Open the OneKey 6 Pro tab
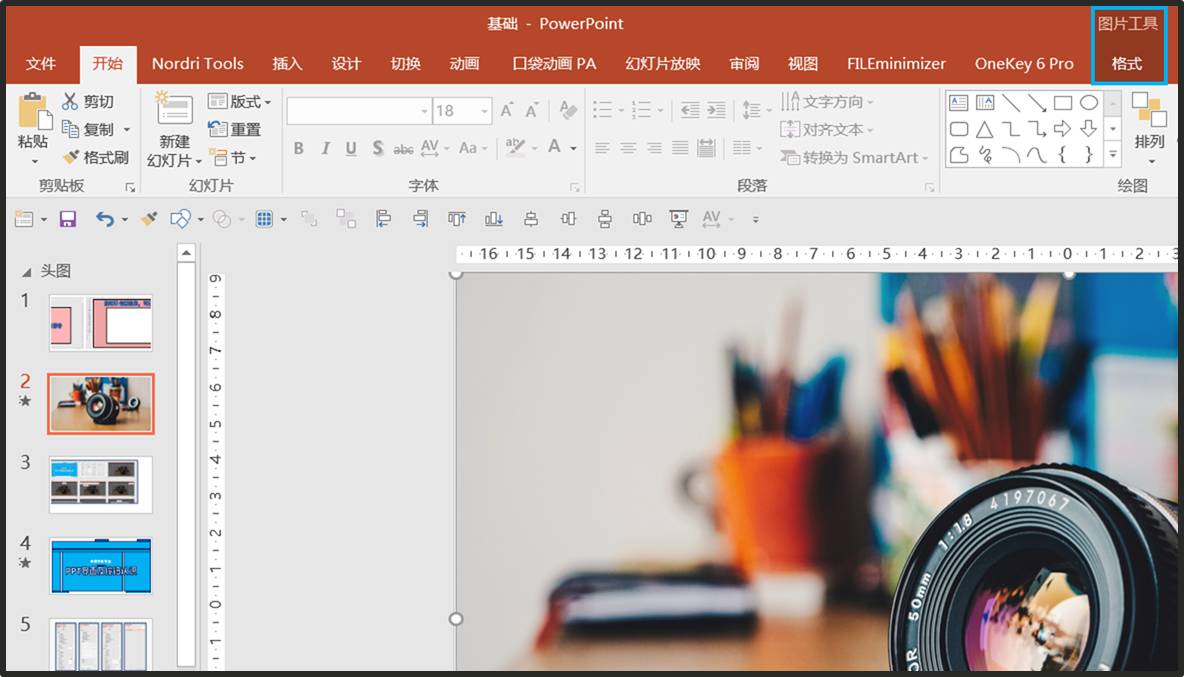The width and height of the screenshot is (1184, 677). pos(1024,63)
